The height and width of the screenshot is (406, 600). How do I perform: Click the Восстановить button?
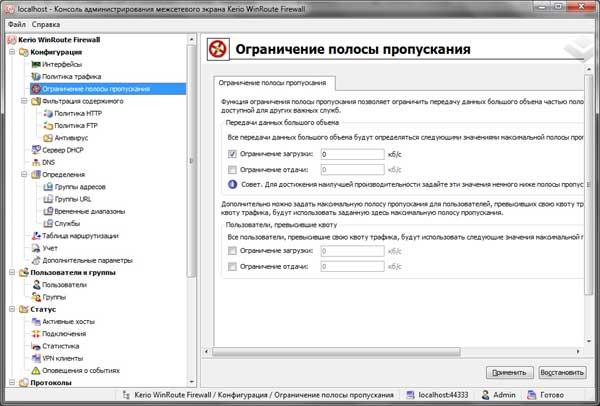[562, 372]
